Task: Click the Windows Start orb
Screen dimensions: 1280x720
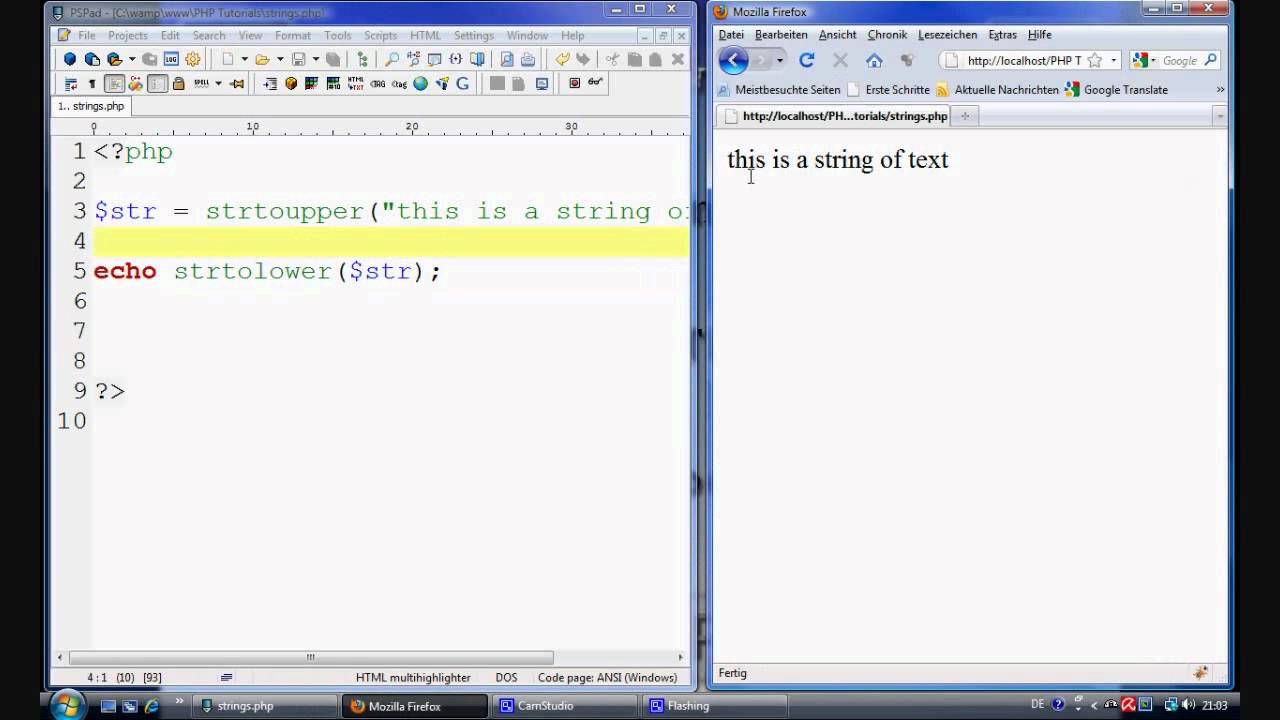Action: click(67, 704)
